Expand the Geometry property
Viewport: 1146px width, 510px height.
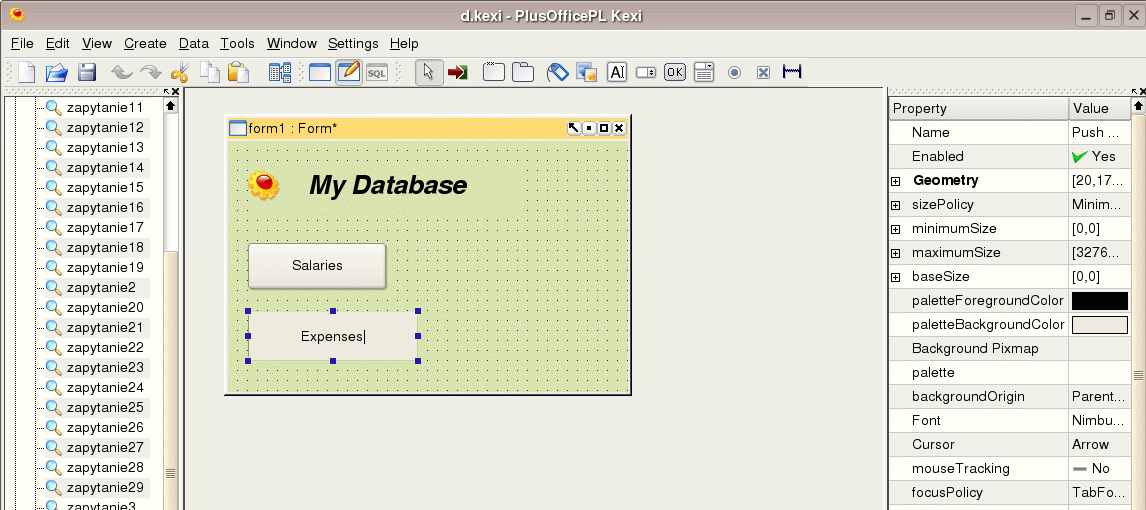[x=896, y=181]
